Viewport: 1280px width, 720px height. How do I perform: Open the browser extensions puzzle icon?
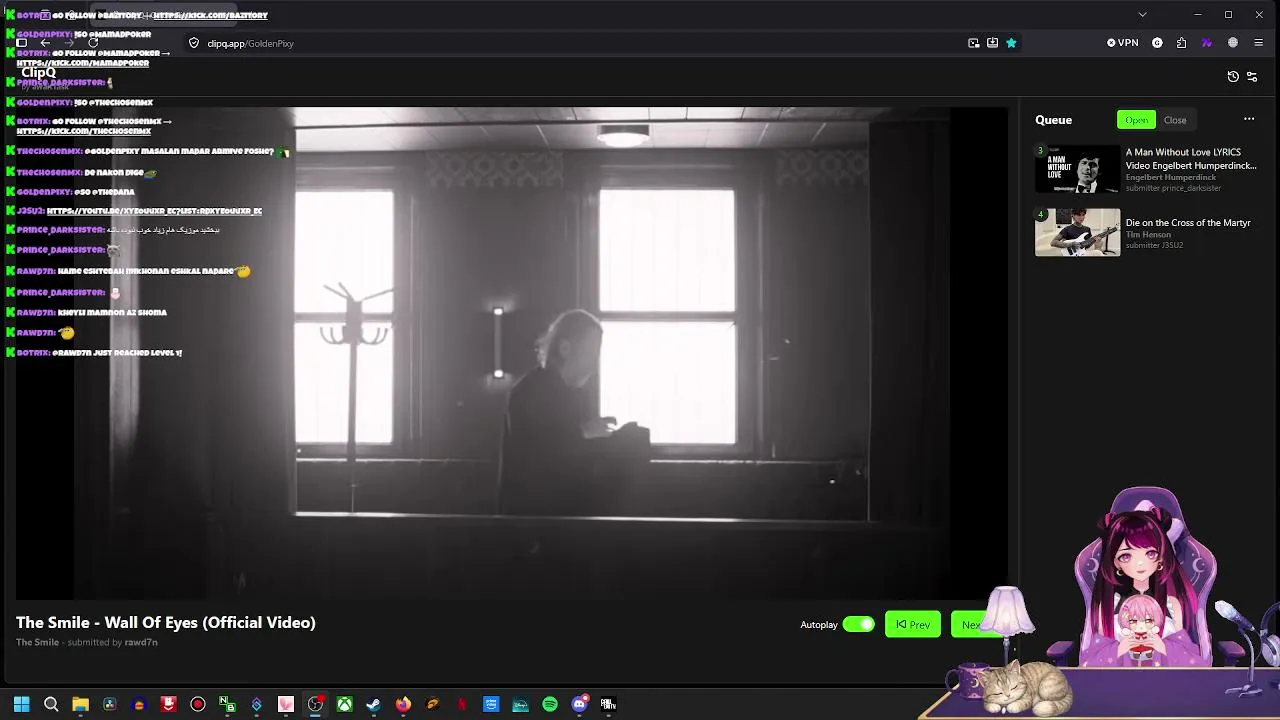point(1181,43)
